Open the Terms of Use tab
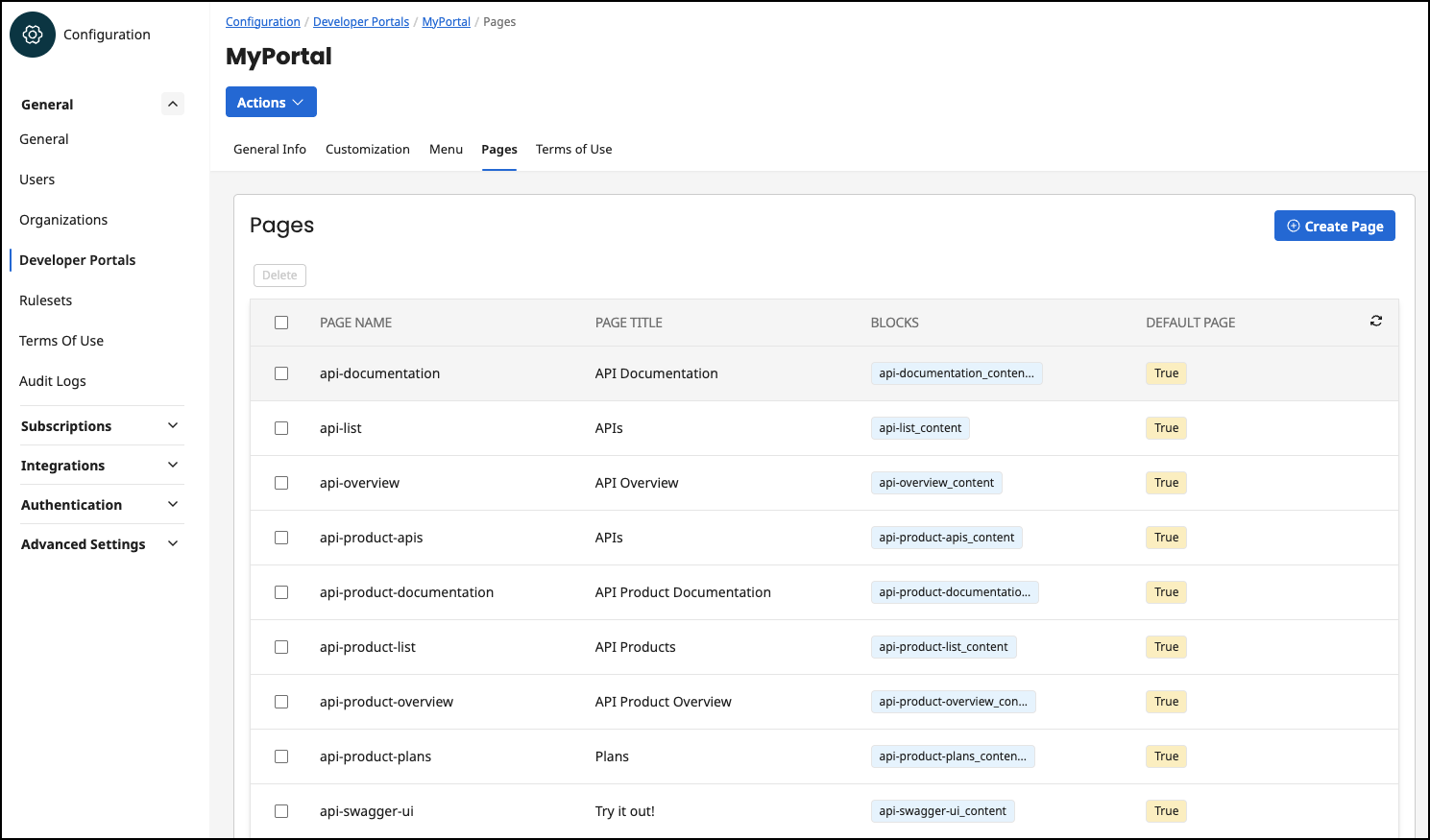The image size is (1430, 840). pos(573,149)
